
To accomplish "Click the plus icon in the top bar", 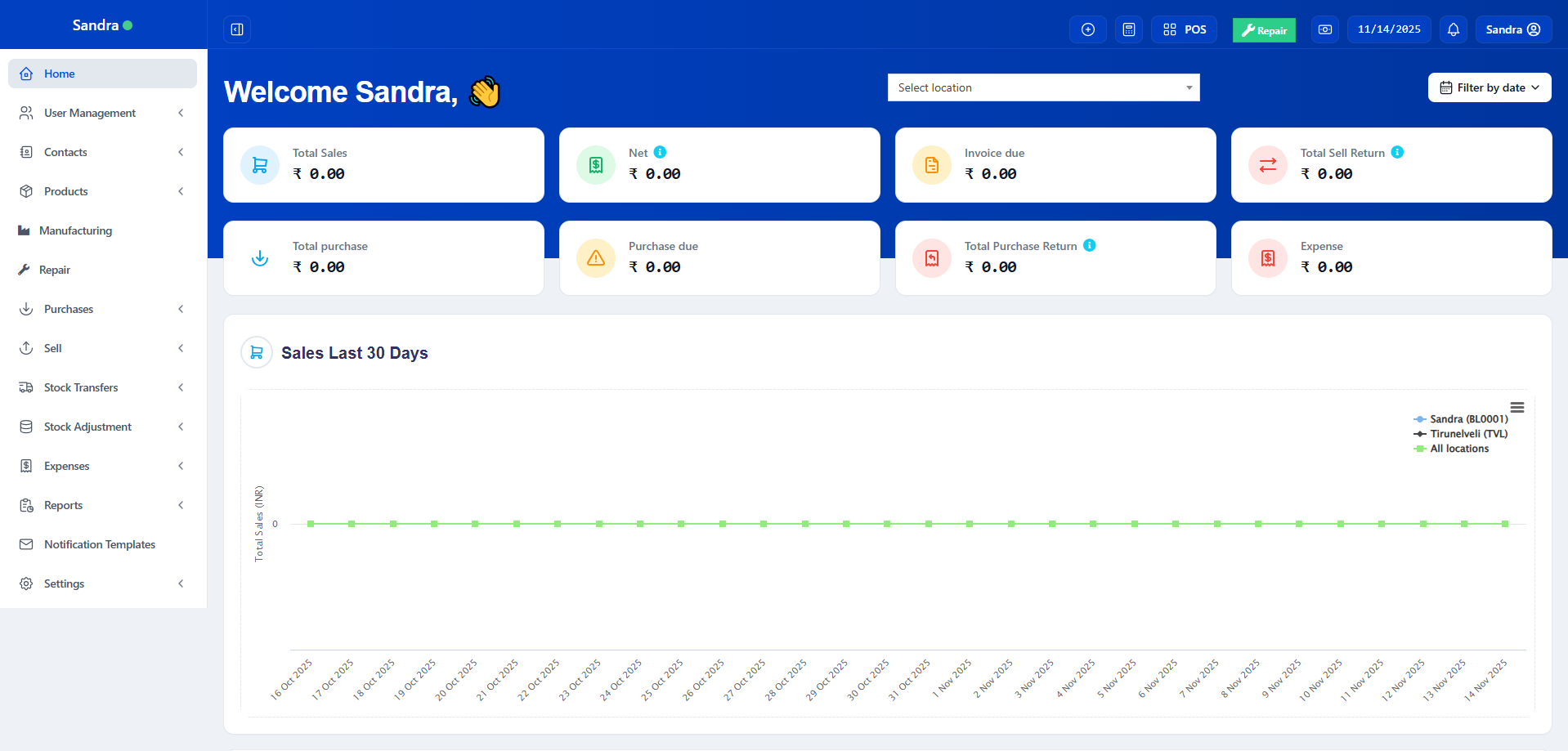I will pos(1087,29).
